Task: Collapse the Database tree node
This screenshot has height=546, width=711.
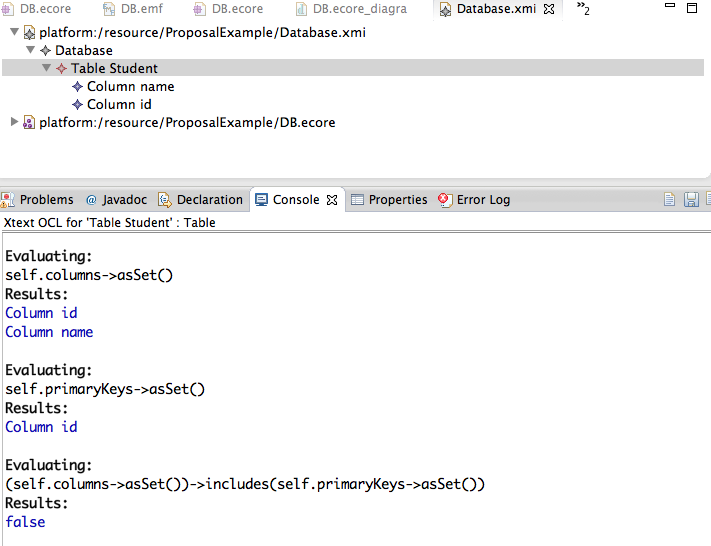Action: [30, 50]
